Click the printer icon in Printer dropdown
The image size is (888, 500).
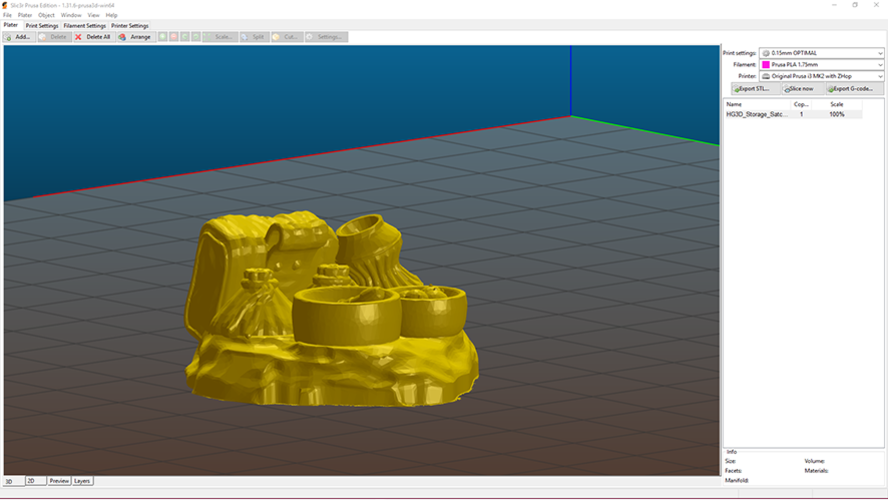tap(766, 76)
